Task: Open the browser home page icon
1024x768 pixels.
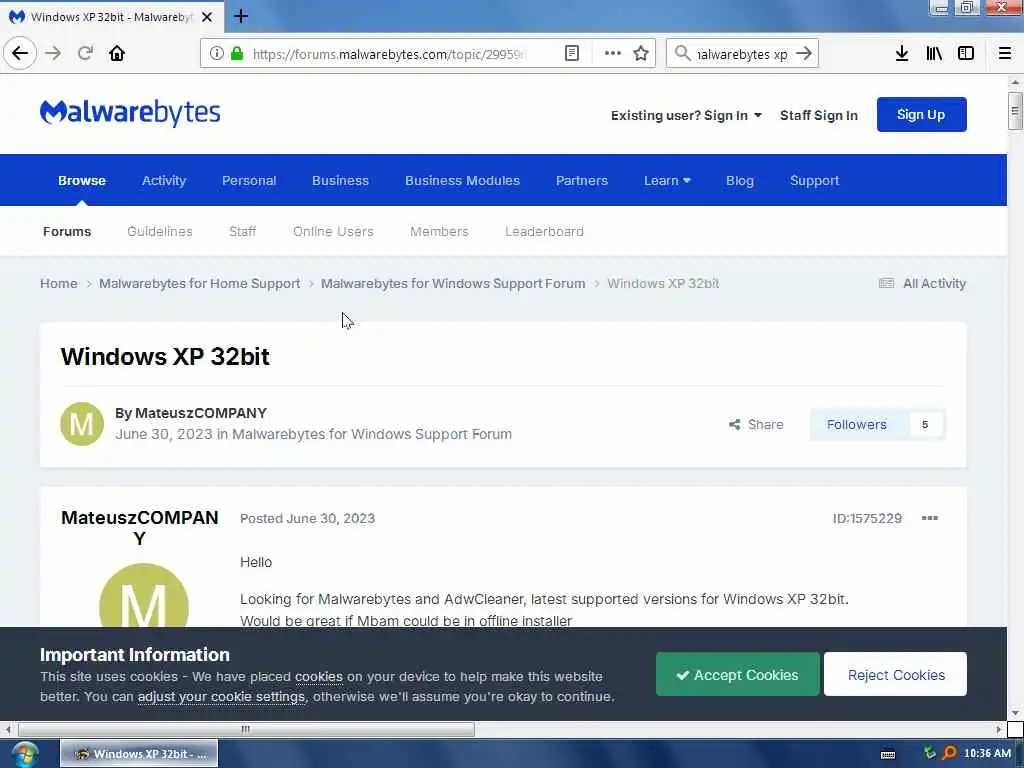Action: pyautogui.click(x=117, y=53)
